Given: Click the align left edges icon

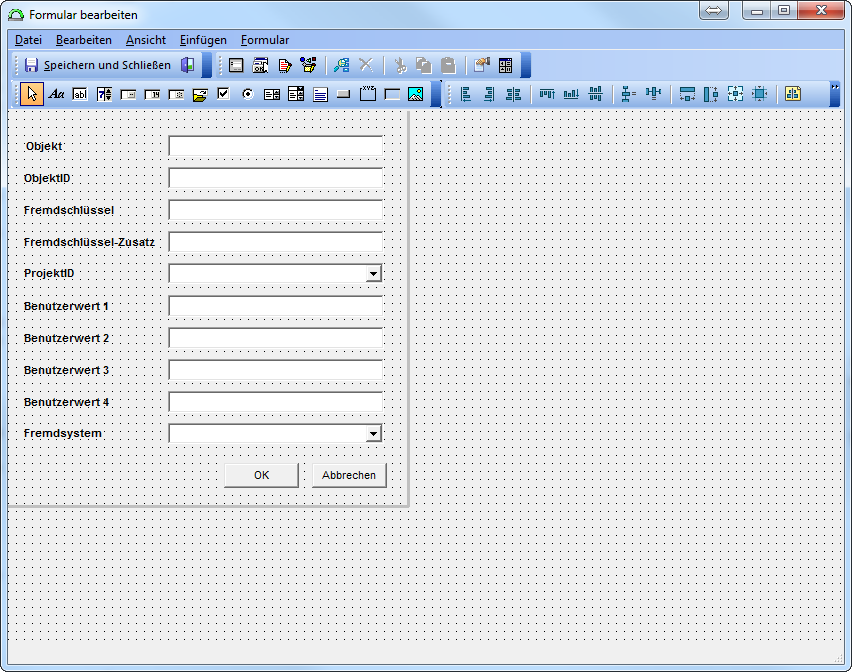Looking at the screenshot, I should tap(466, 94).
